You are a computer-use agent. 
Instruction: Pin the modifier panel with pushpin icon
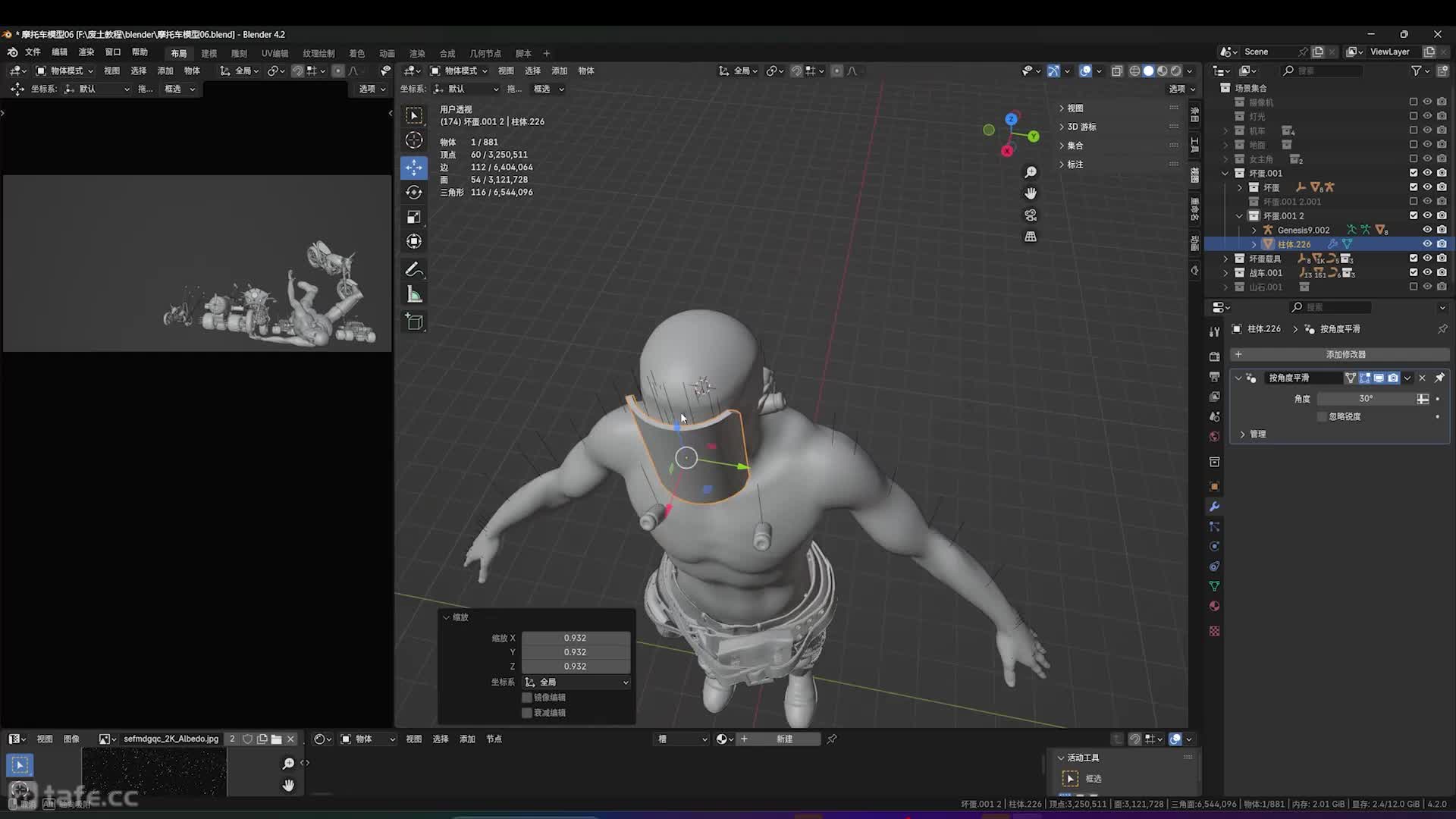[1439, 378]
